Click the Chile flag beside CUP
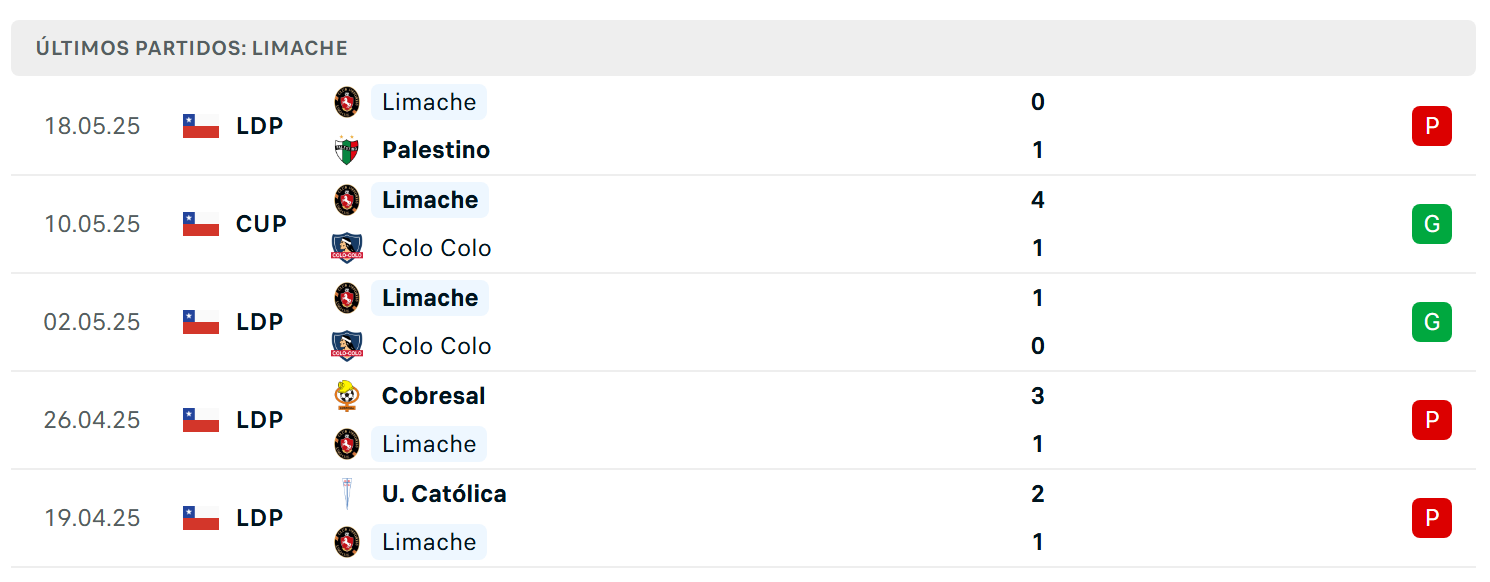 pos(201,224)
